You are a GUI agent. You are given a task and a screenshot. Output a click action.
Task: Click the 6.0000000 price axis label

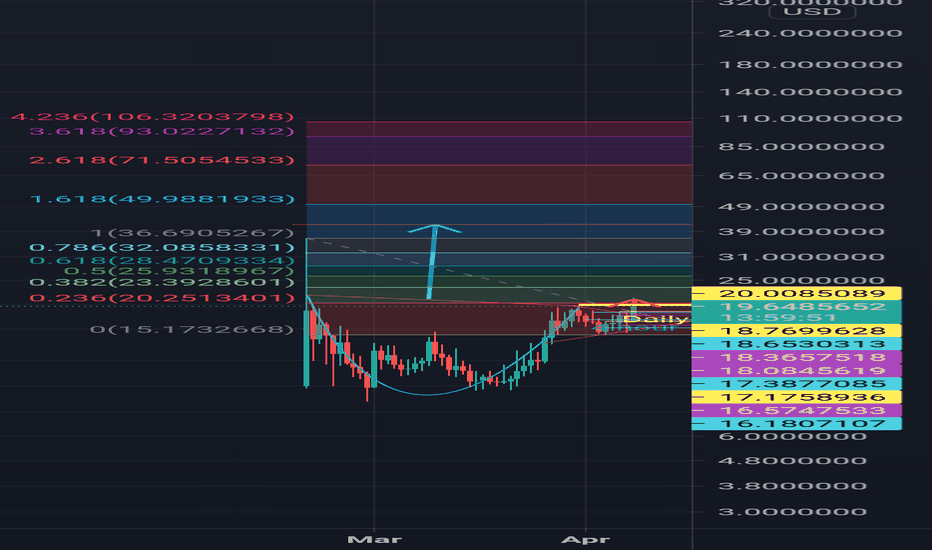click(x=793, y=437)
